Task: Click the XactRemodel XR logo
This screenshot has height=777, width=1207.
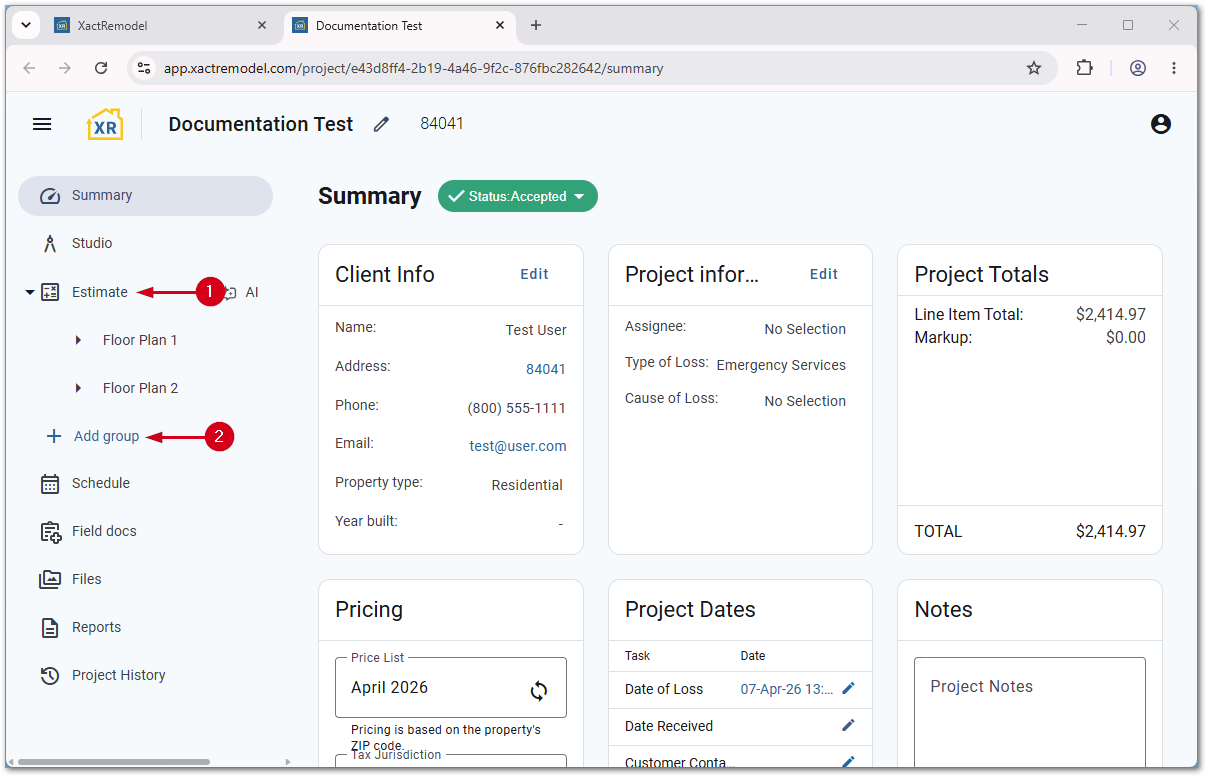Action: [105, 124]
